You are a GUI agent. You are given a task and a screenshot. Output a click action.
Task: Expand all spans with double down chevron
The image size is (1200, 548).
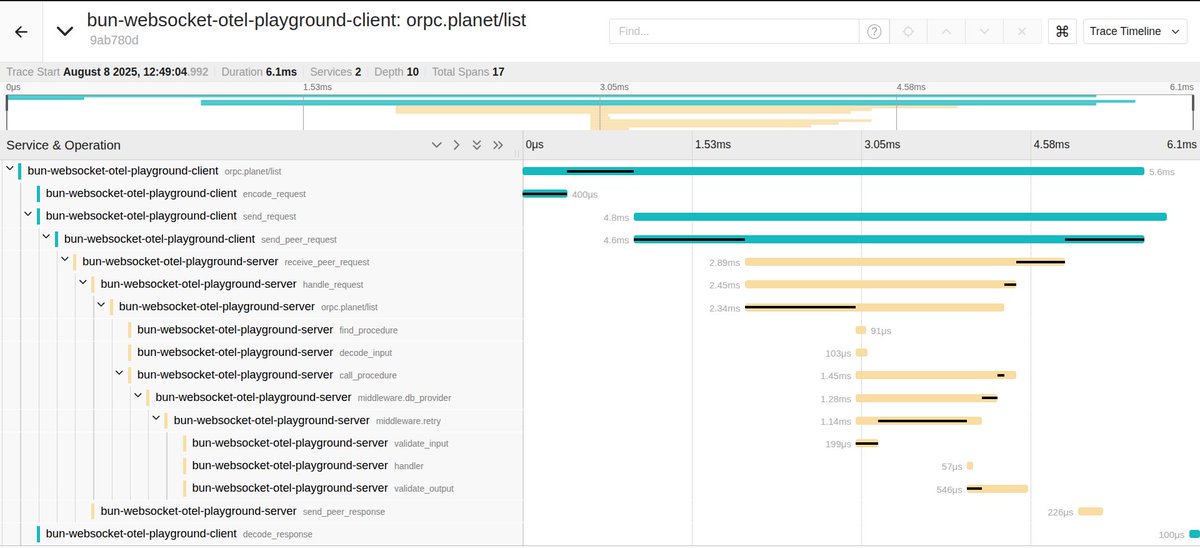(x=477, y=145)
